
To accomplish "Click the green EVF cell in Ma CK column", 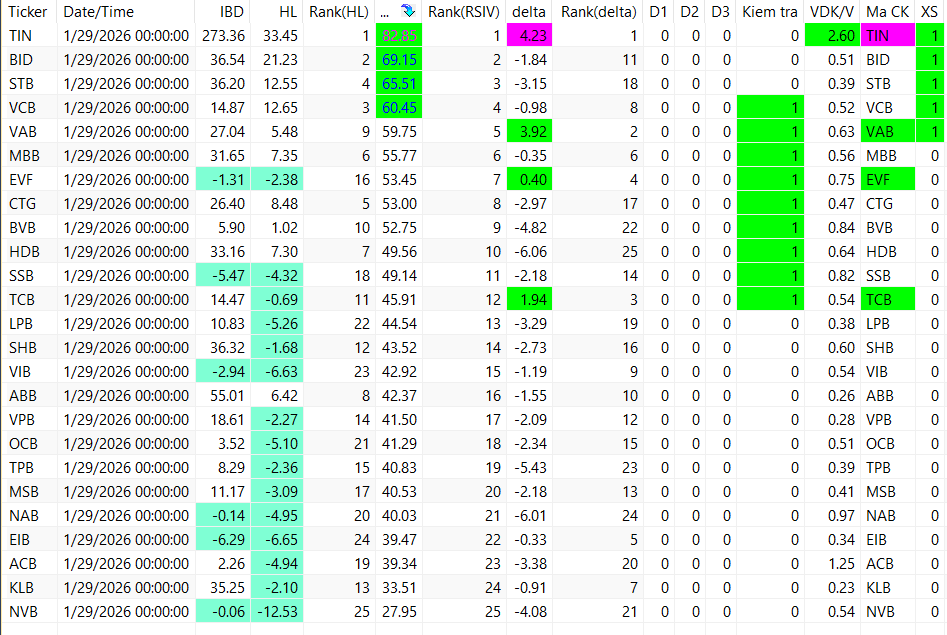I will 888,179.
